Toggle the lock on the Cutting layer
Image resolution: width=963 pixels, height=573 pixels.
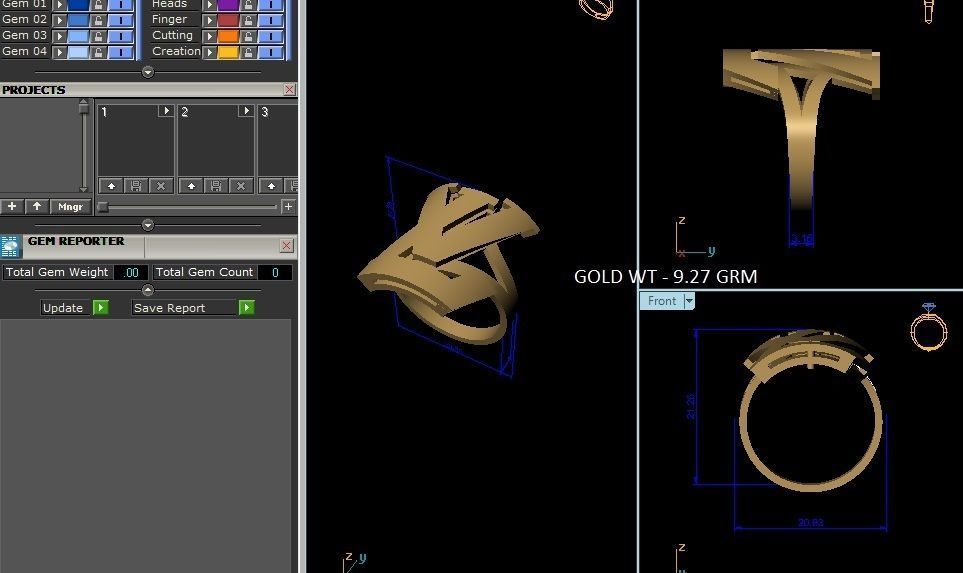point(248,36)
